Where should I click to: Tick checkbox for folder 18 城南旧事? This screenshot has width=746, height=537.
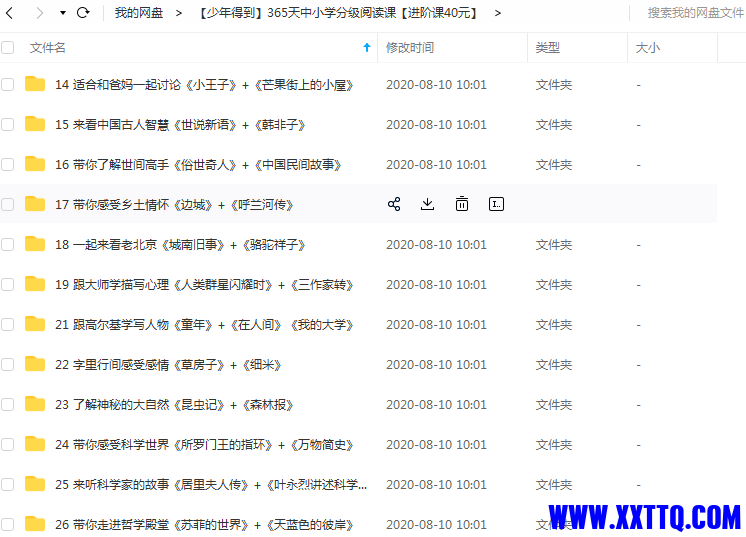pos(8,244)
